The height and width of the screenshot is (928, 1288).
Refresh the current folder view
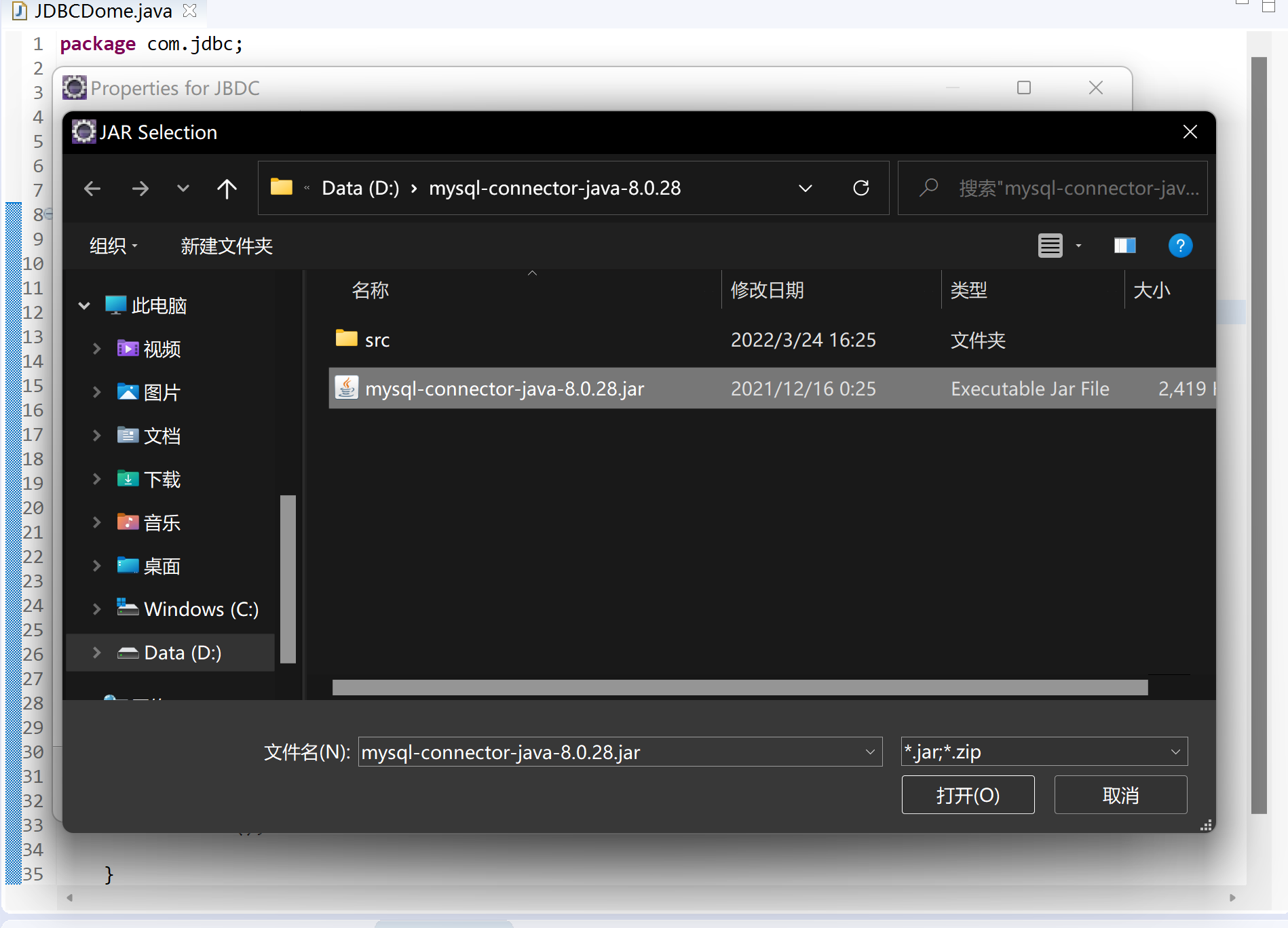860,188
